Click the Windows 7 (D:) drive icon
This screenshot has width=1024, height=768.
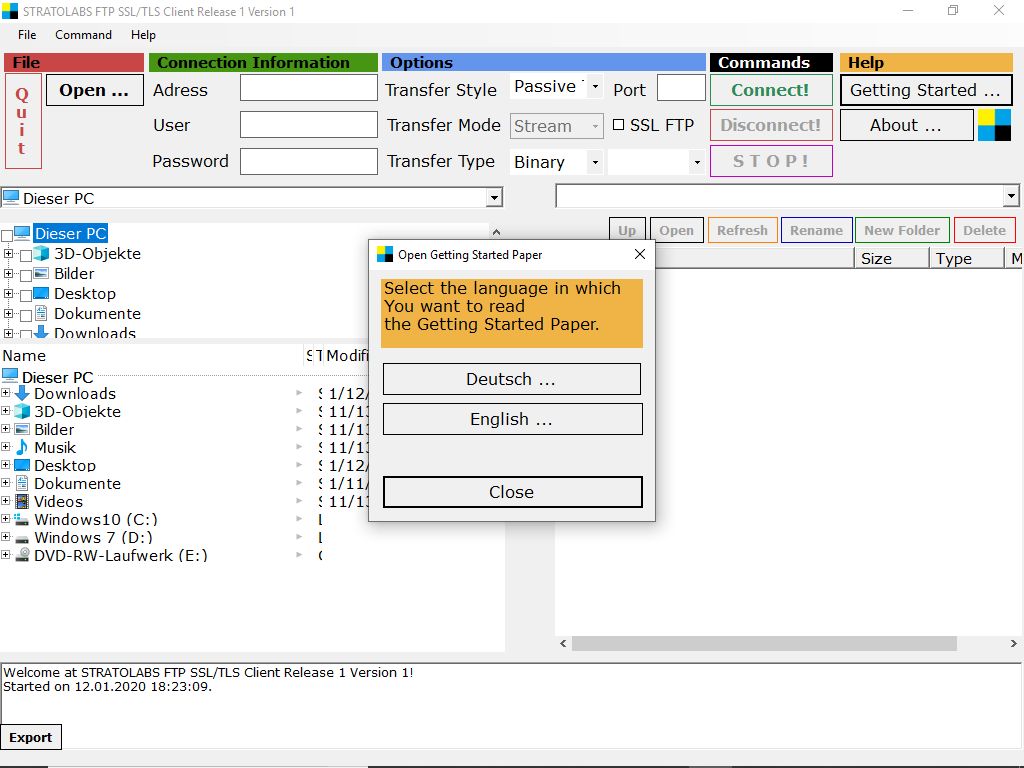[x=22, y=538]
